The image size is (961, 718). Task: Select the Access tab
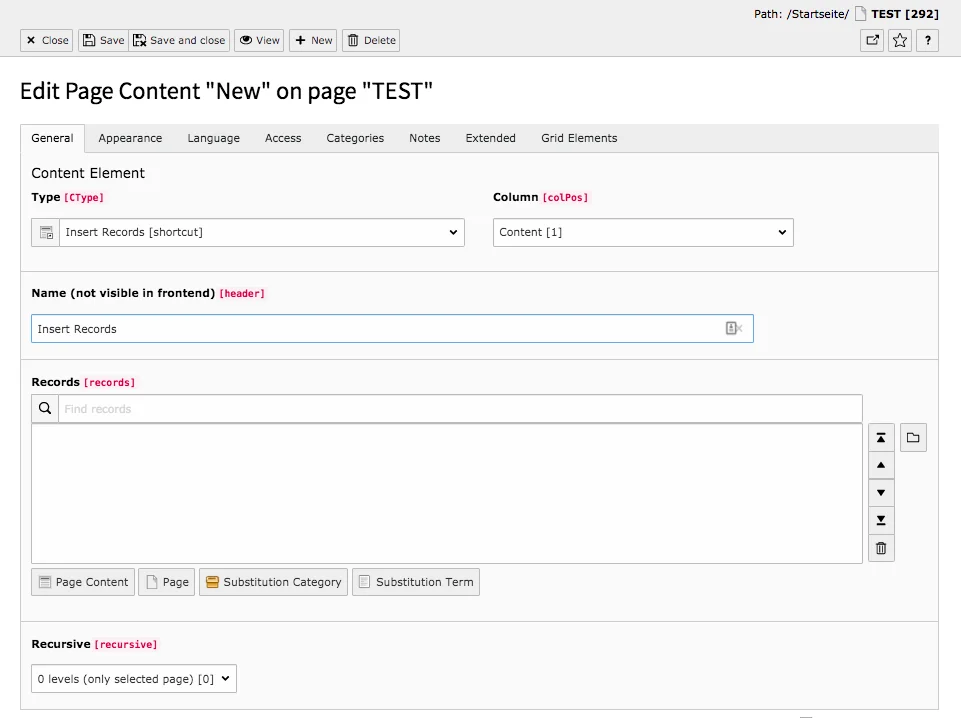283,138
